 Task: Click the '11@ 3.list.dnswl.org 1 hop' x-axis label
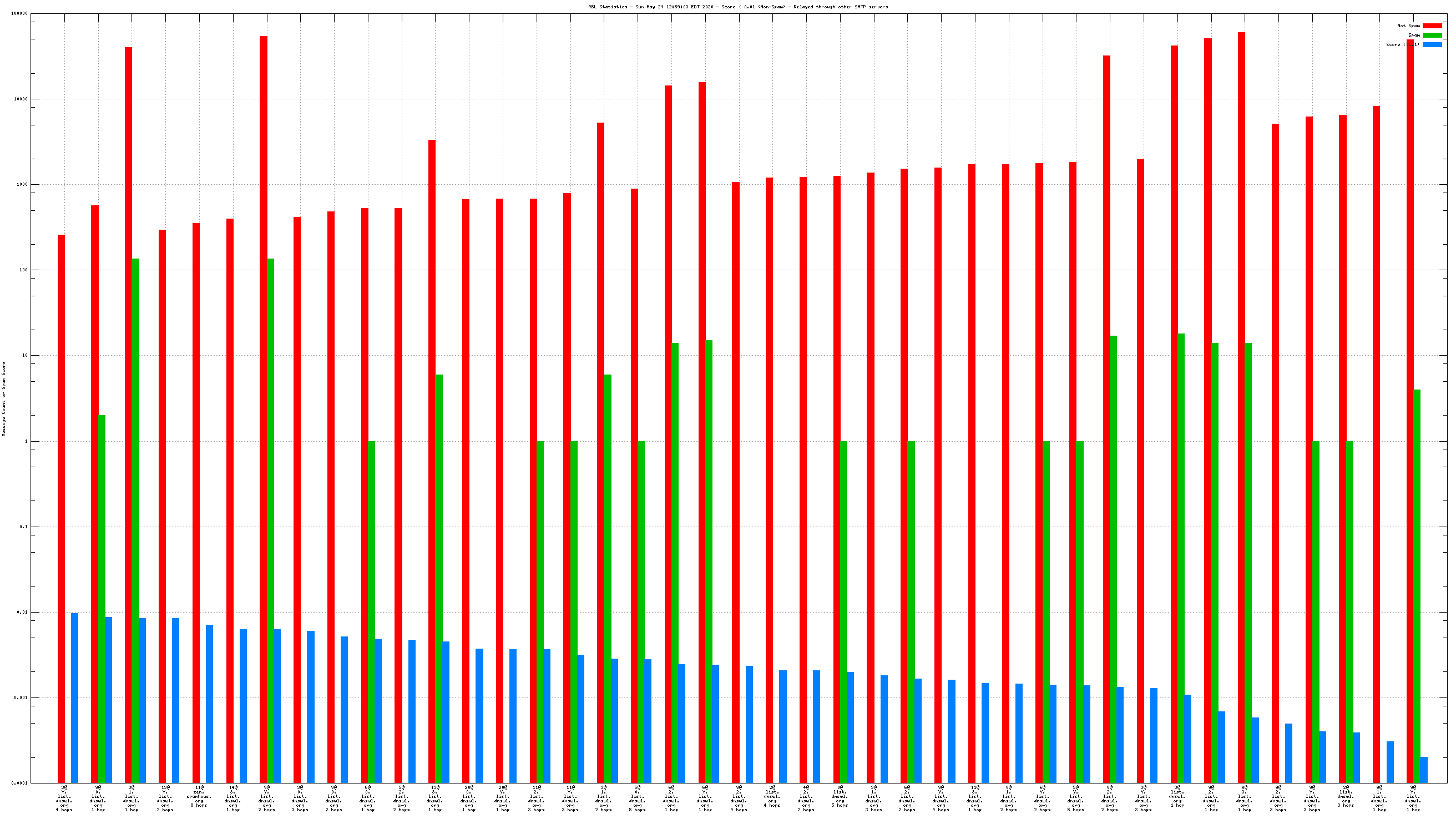975,798
